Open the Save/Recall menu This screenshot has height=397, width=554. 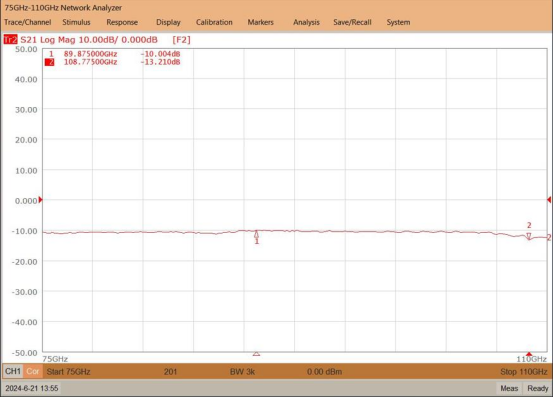352,22
